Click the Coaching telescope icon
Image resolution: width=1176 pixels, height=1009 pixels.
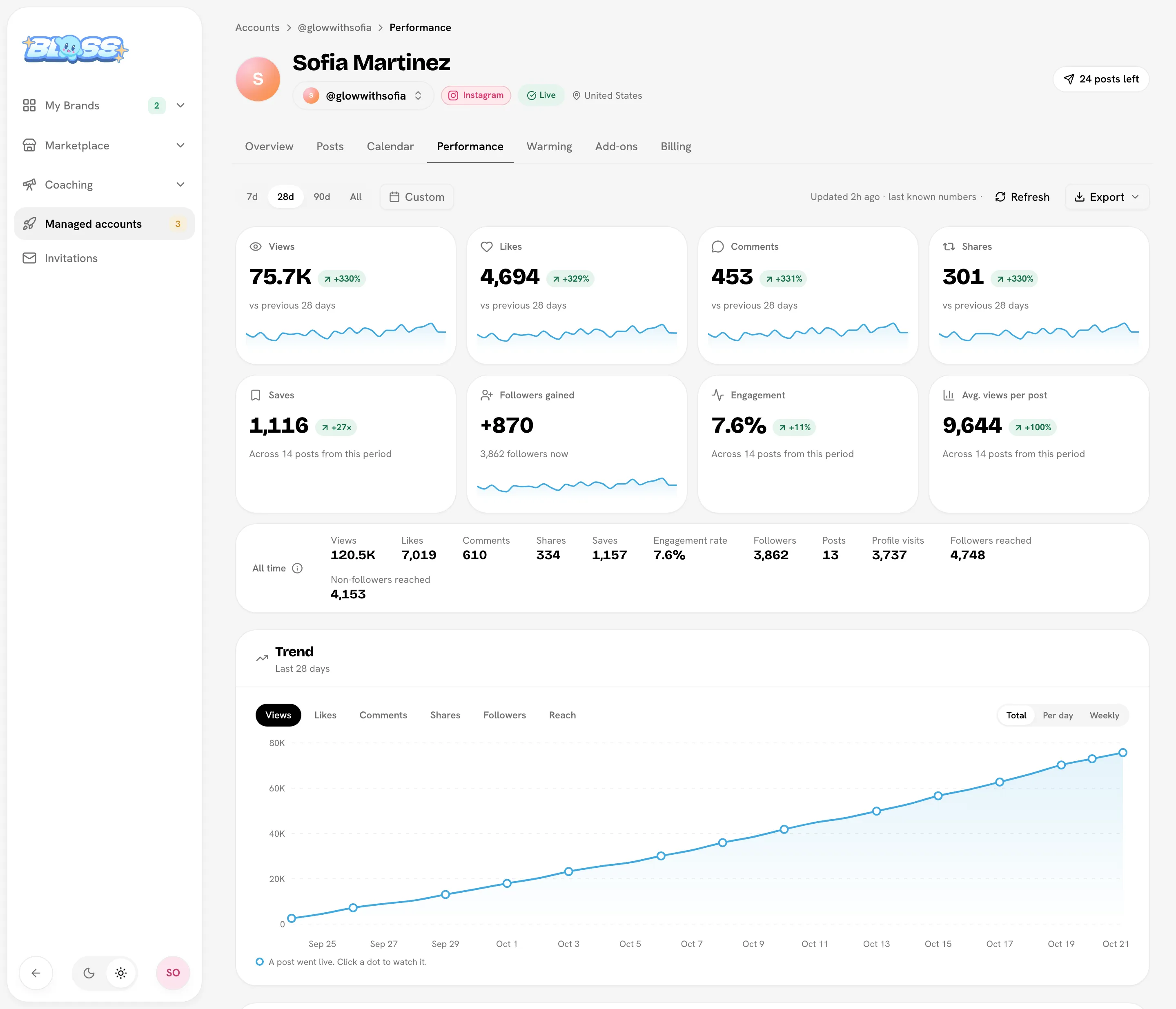[x=29, y=184]
